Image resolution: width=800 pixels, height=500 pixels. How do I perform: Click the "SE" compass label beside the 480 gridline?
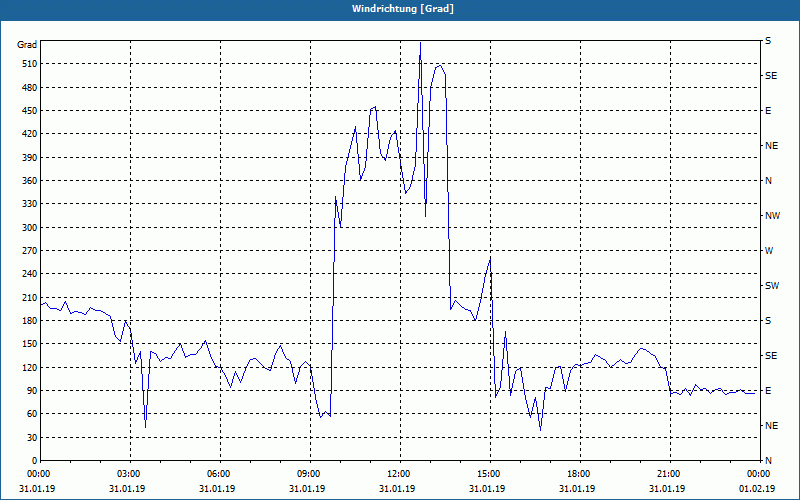[771, 76]
